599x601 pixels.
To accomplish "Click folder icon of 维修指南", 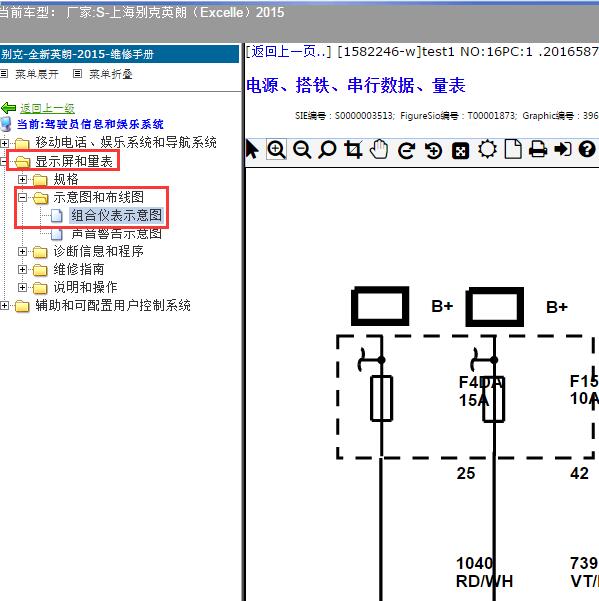I will tap(40, 270).
